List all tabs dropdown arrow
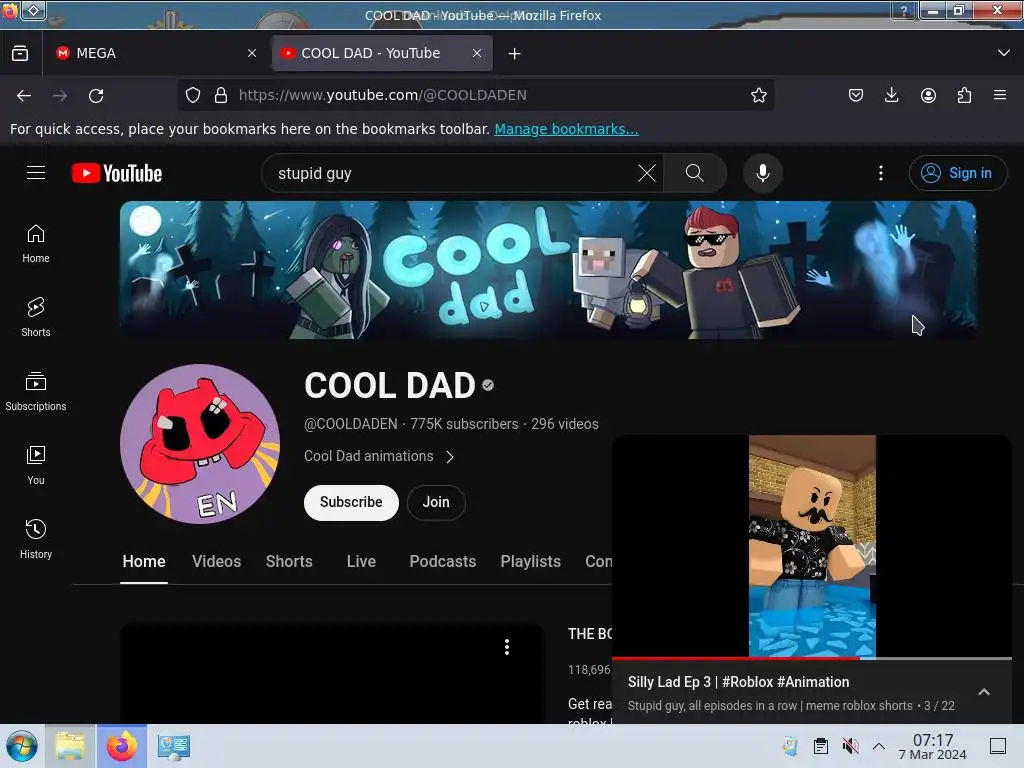 pos(1004,53)
